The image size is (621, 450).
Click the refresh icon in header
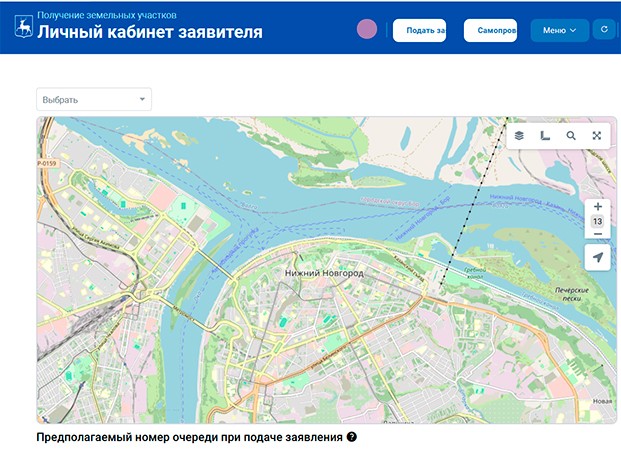[603, 30]
